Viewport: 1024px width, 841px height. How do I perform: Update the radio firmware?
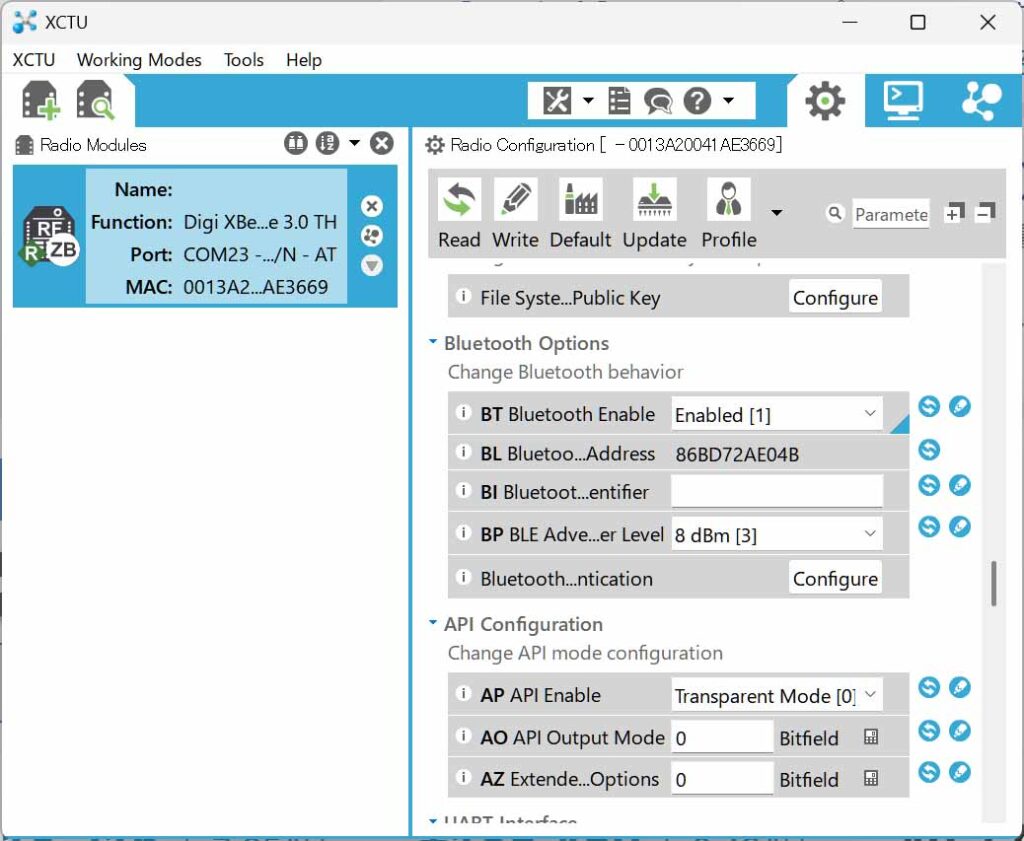(654, 214)
